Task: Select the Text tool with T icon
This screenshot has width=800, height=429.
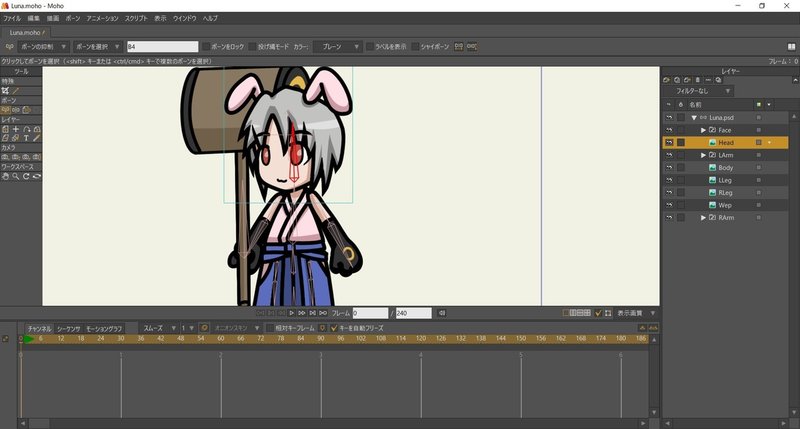Action: click(27, 138)
